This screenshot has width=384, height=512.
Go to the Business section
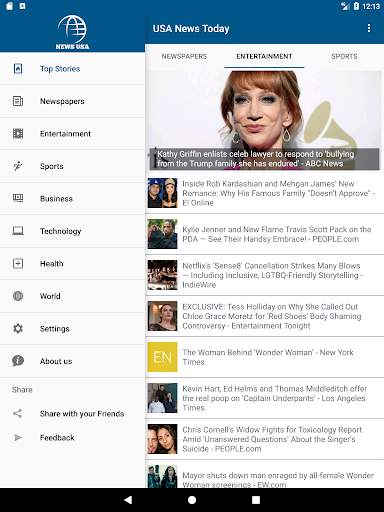[x=56, y=198]
